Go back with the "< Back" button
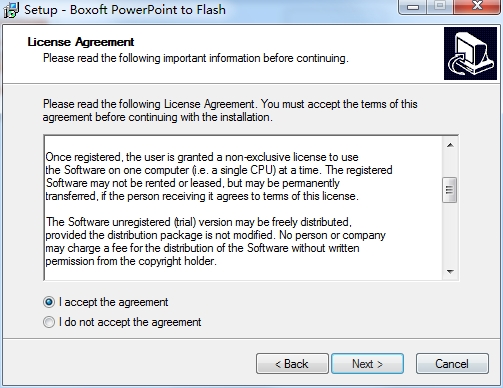This screenshot has width=503, height=388. (x=292, y=364)
